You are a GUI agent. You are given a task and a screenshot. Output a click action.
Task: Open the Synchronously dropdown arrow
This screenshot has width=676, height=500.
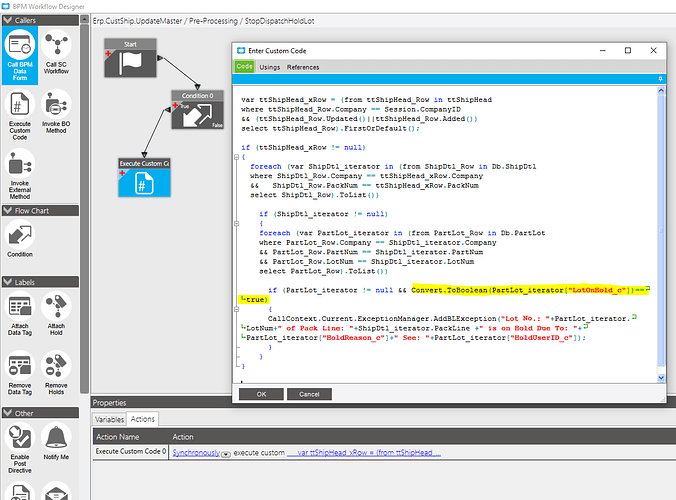click(225, 454)
